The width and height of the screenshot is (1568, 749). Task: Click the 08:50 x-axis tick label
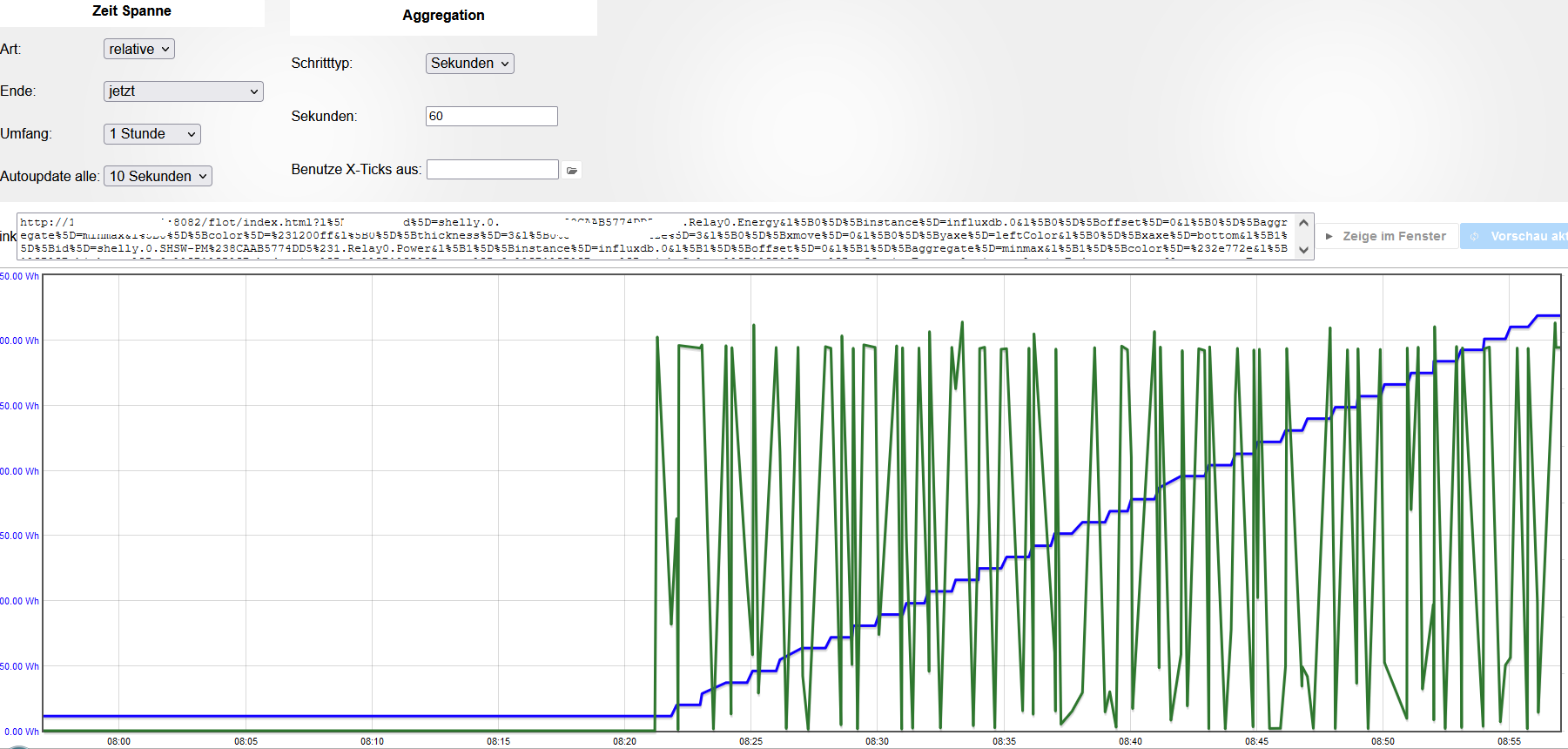(x=1383, y=742)
